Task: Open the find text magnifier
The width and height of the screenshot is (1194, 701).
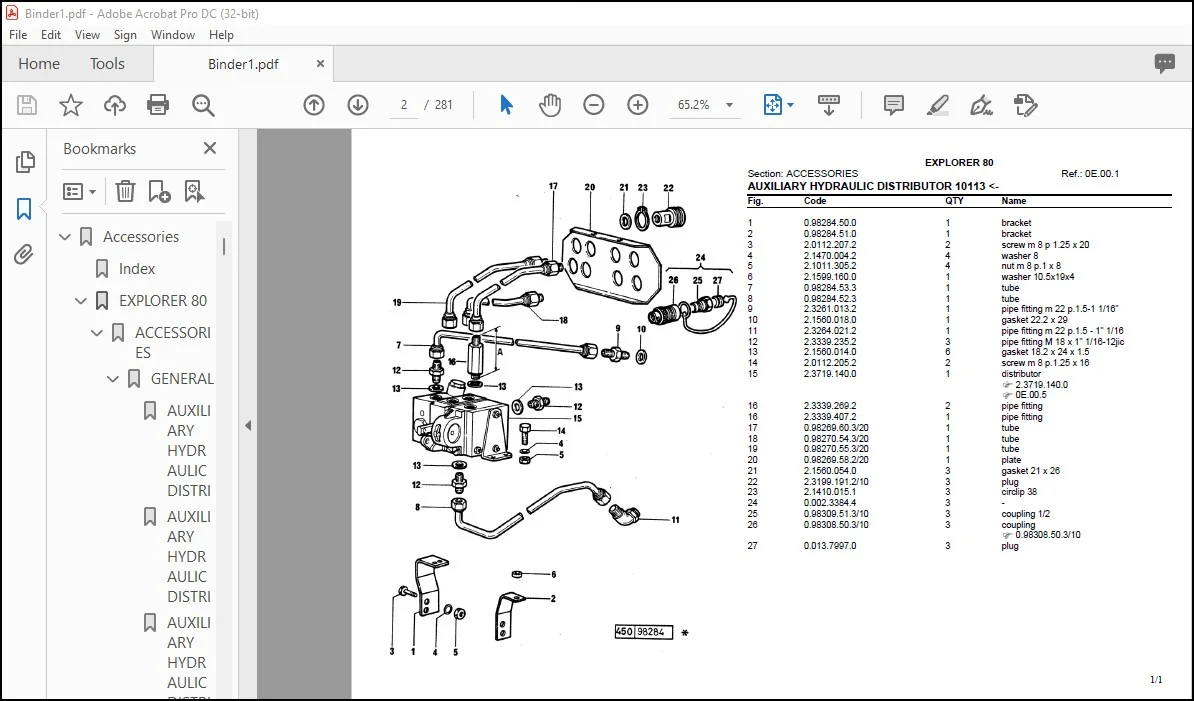Action: point(203,105)
